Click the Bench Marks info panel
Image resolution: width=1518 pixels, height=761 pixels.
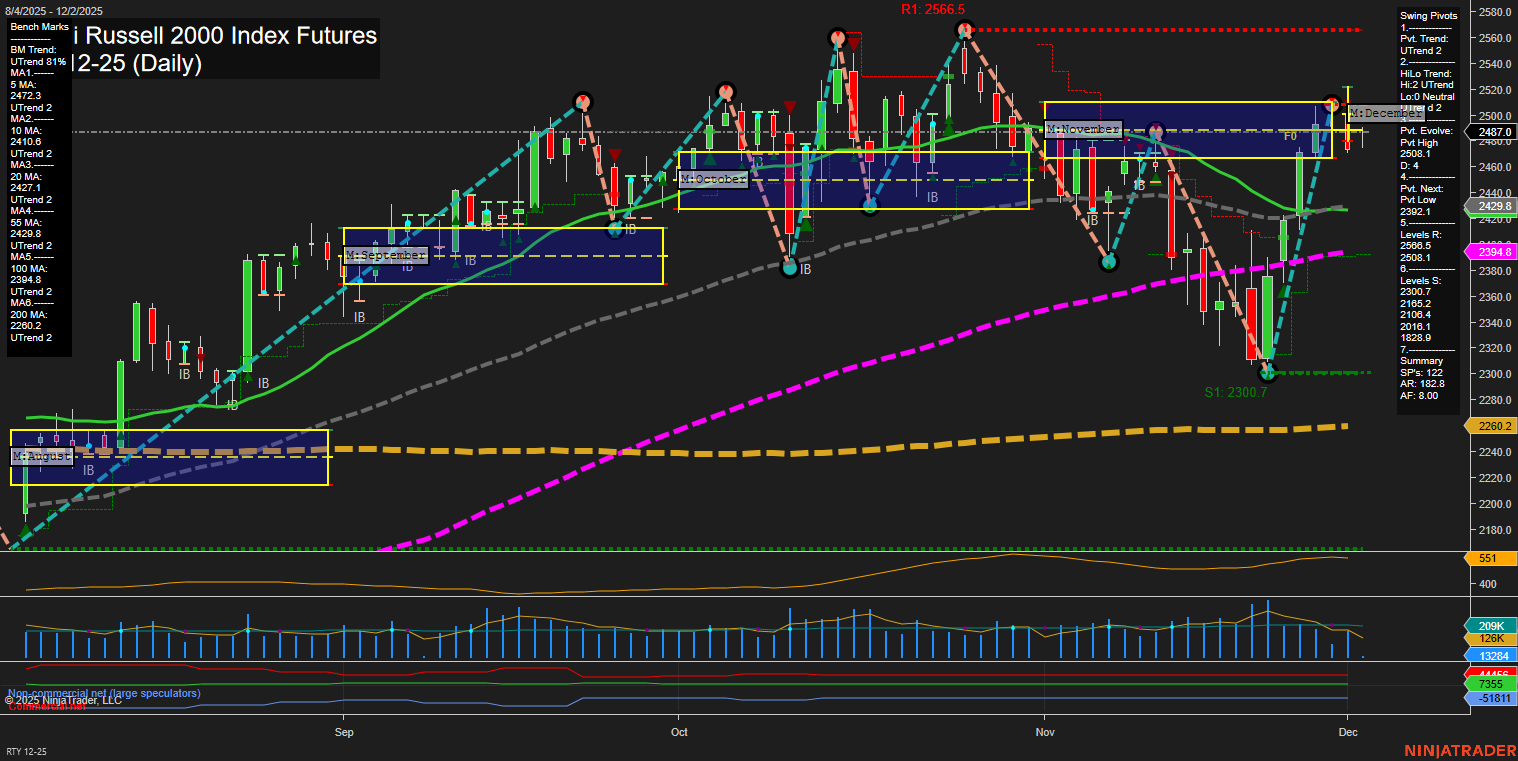tap(38, 187)
